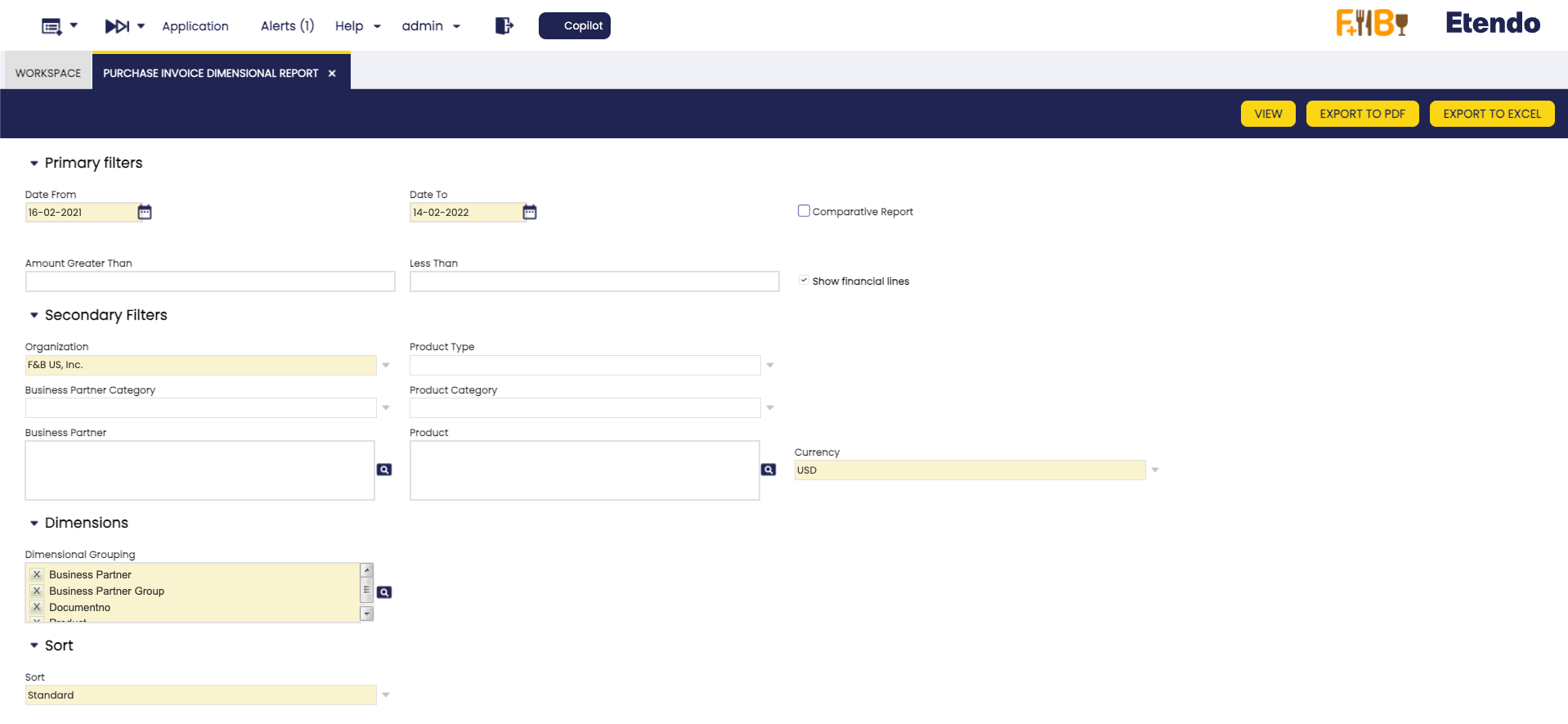Open the Date From calendar picker

[145, 213]
